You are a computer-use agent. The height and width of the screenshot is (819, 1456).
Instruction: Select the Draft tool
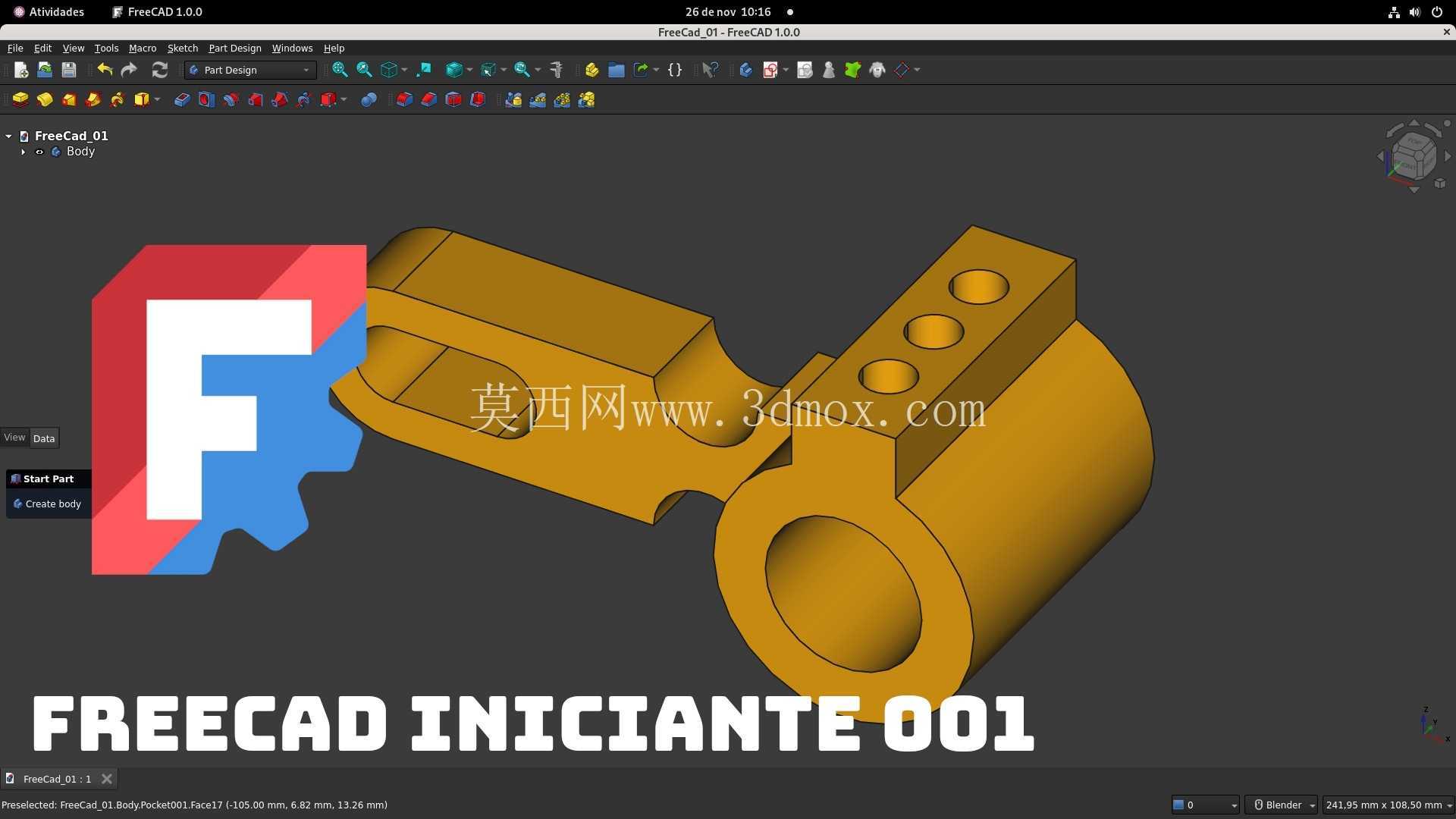click(453, 99)
